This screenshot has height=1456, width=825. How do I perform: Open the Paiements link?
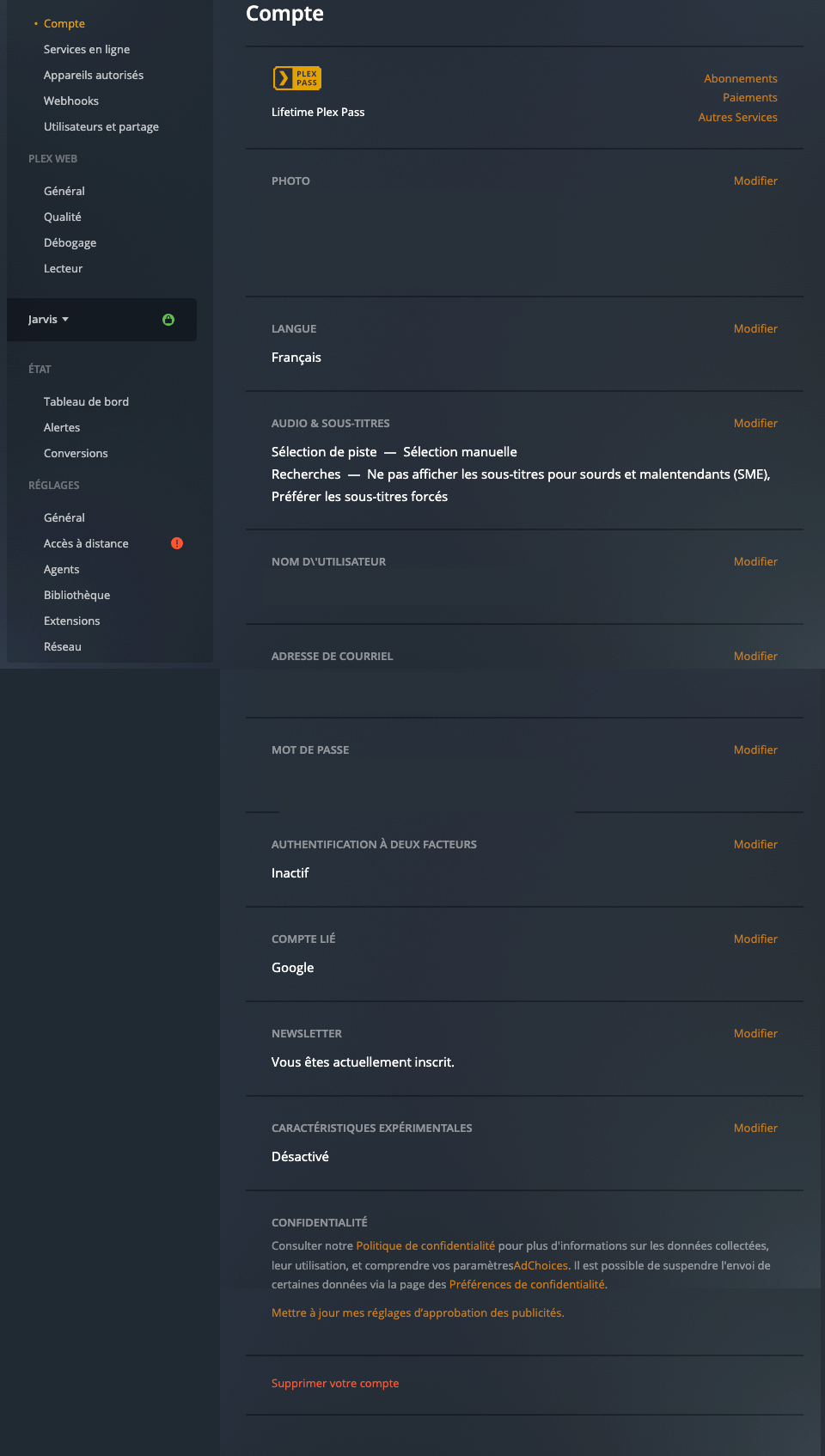[749, 97]
